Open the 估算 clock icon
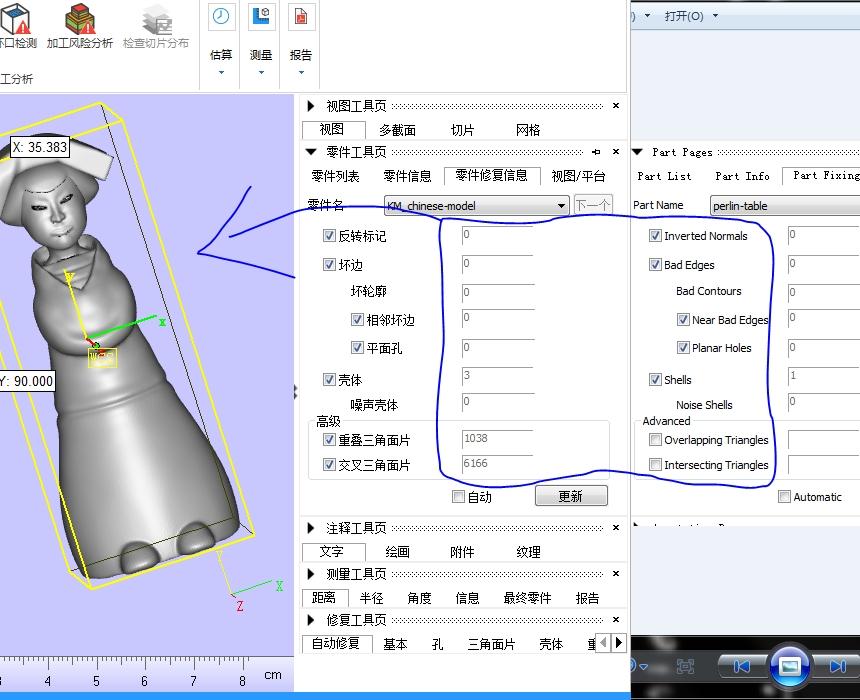 coord(221,17)
